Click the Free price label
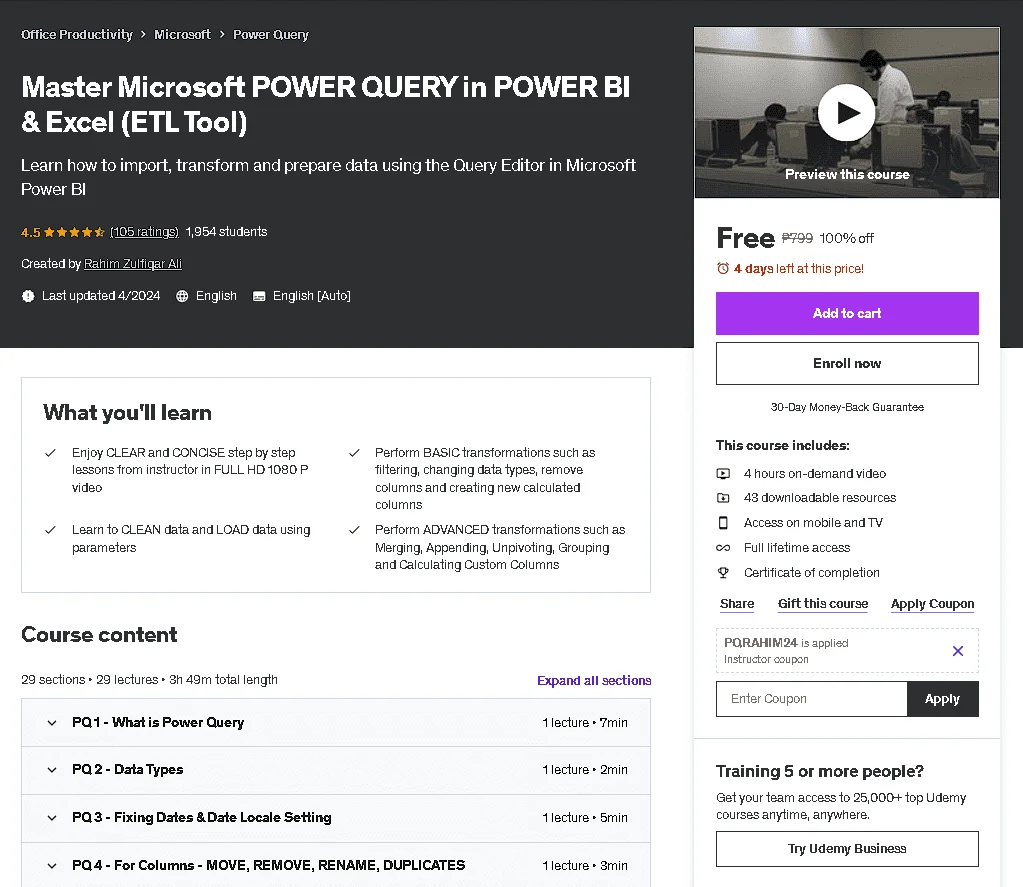The height and width of the screenshot is (887, 1023). (x=745, y=238)
